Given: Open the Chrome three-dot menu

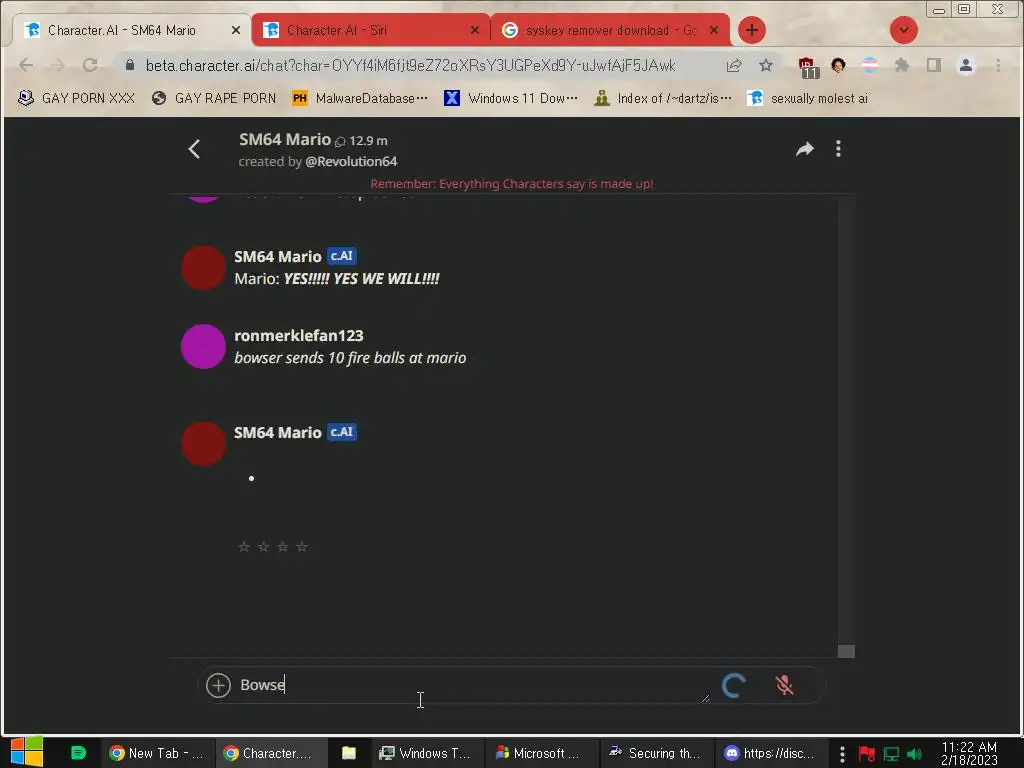Looking at the screenshot, I should [998, 65].
